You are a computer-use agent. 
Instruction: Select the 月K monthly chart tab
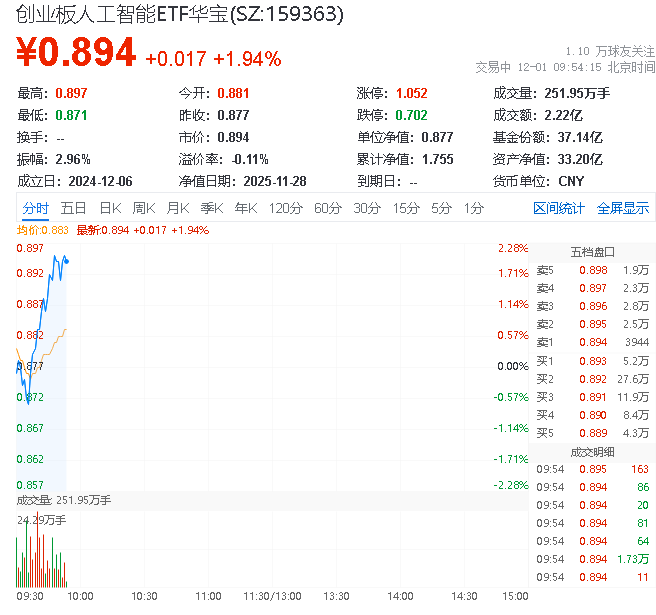[178, 208]
